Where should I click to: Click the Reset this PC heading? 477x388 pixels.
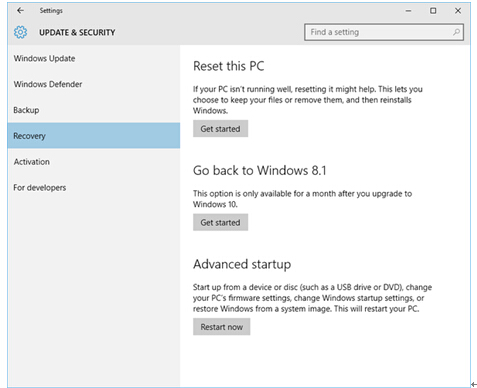click(x=229, y=66)
